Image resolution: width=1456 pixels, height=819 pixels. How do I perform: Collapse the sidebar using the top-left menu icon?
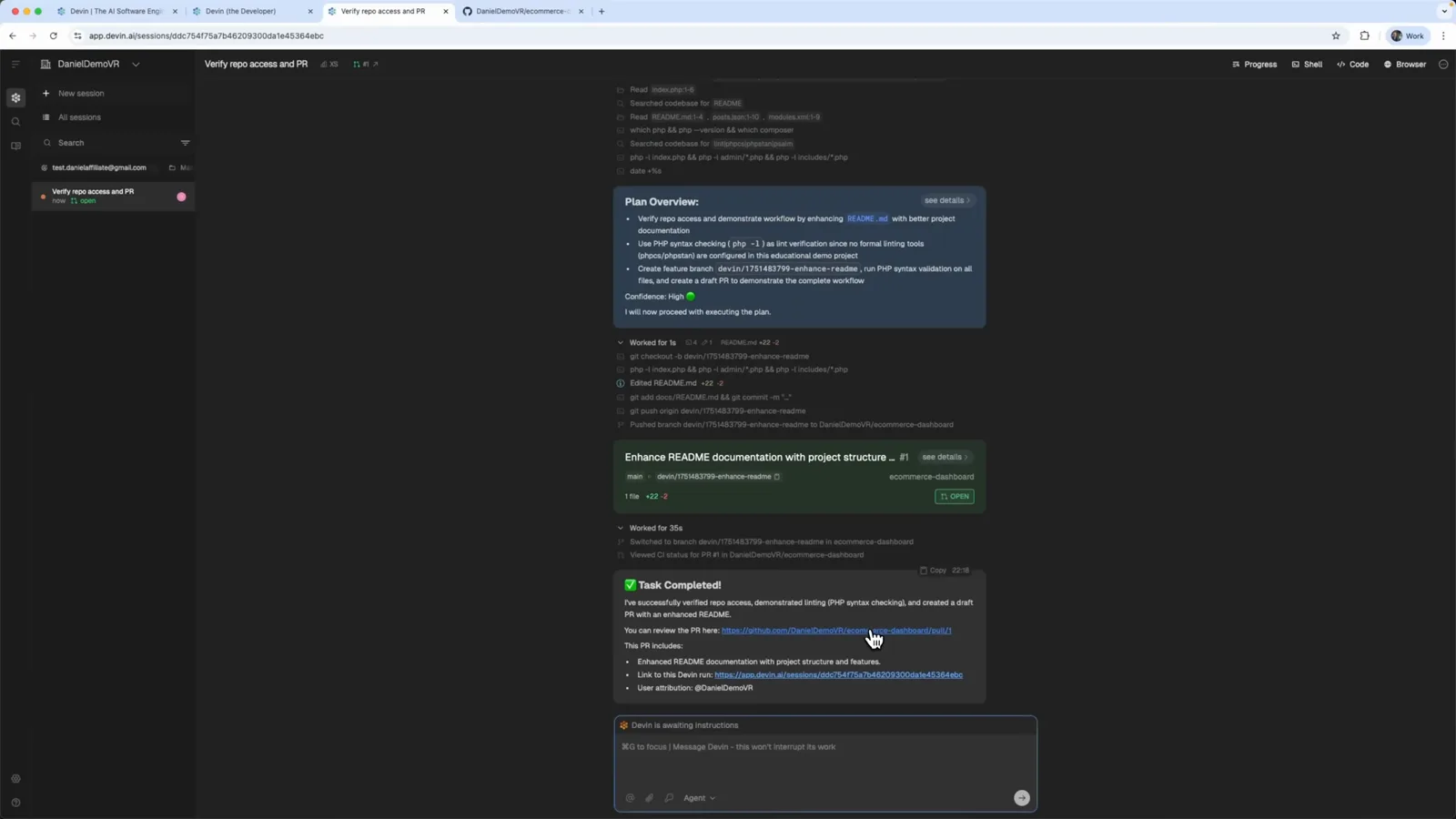point(15,64)
